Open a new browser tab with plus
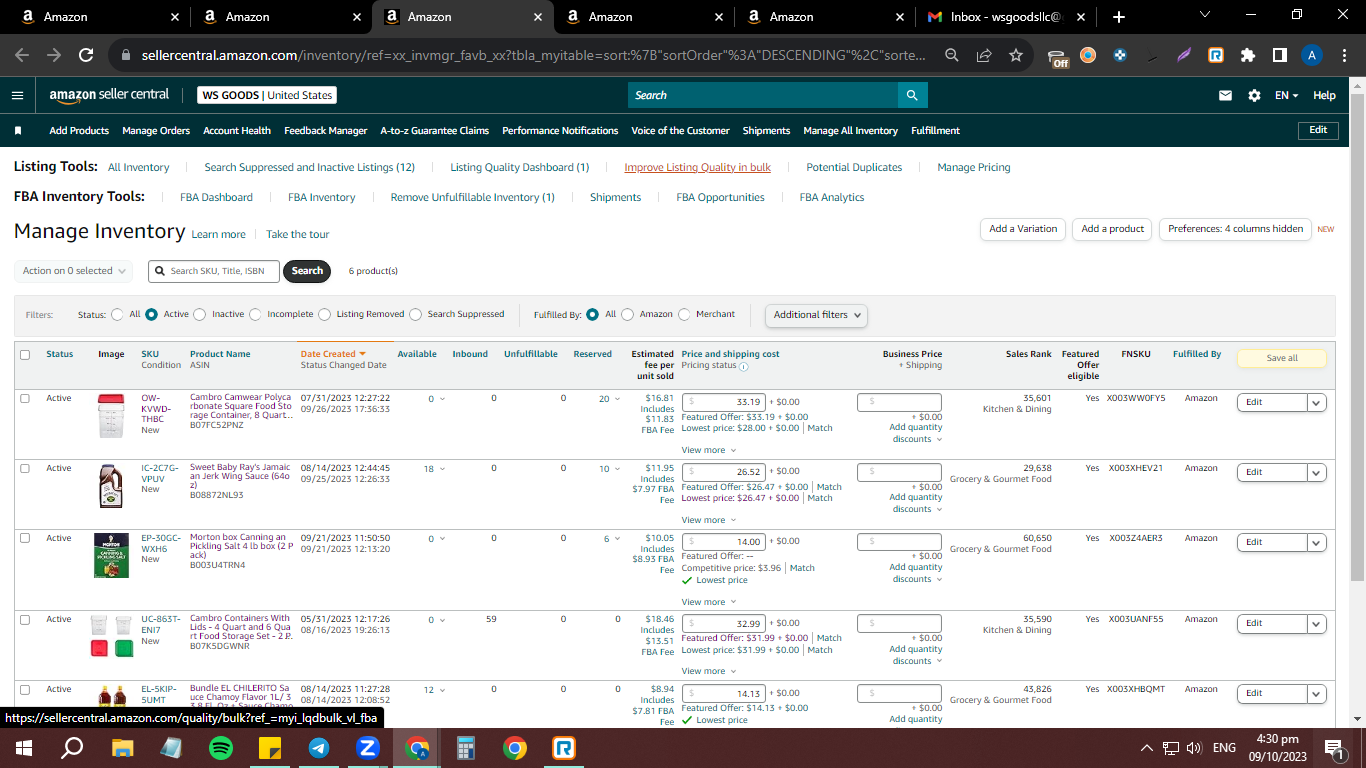This screenshot has width=1366, height=768. (1119, 17)
